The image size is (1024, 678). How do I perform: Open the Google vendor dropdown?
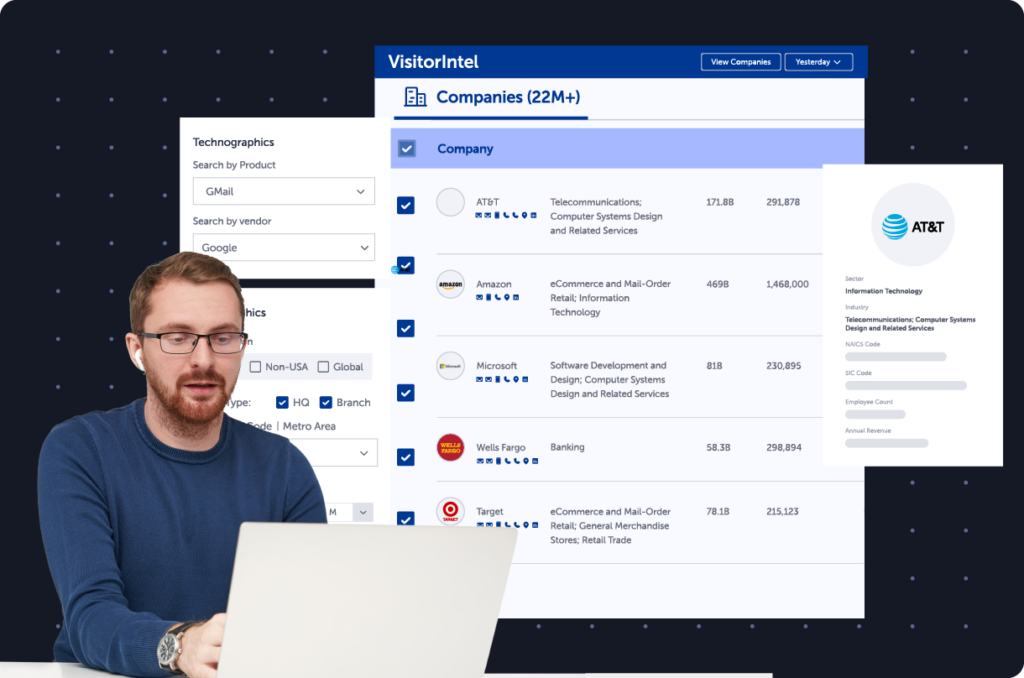(x=283, y=248)
